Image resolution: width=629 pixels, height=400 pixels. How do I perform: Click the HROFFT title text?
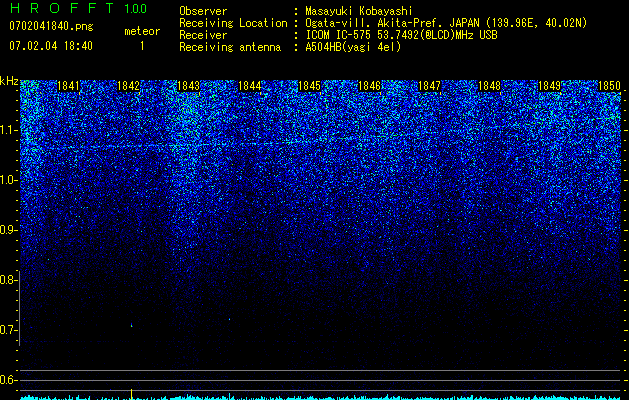coord(61,8)
